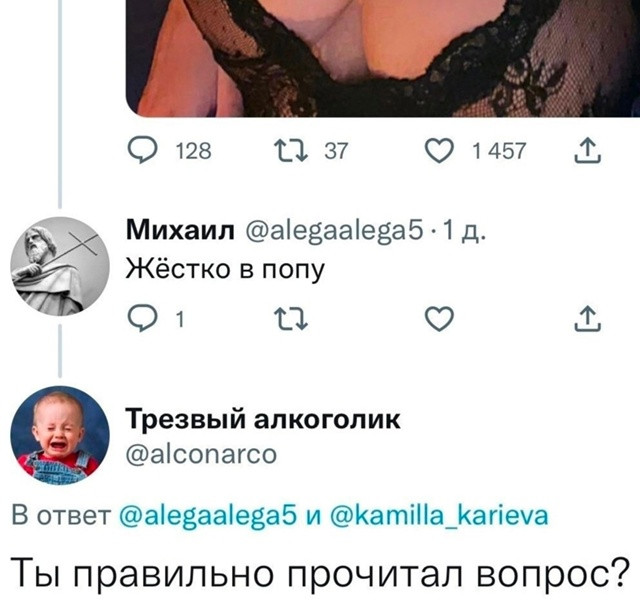Share Михаил's comment

coord(587,318)
